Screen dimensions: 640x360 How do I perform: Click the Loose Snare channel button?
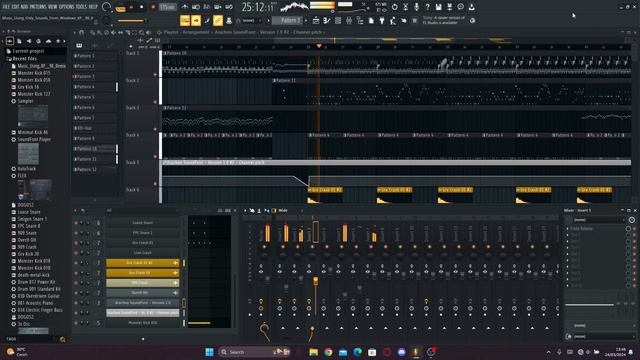coord(142,223)
